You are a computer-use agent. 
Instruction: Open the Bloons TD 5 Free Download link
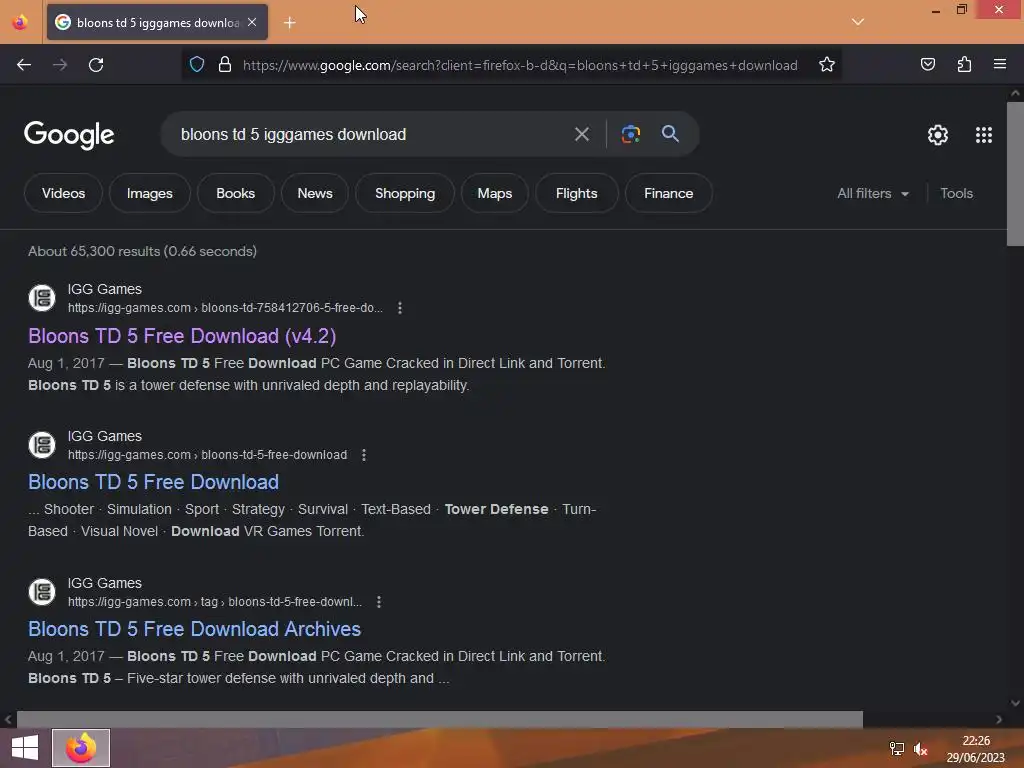[x=153, y=482]
